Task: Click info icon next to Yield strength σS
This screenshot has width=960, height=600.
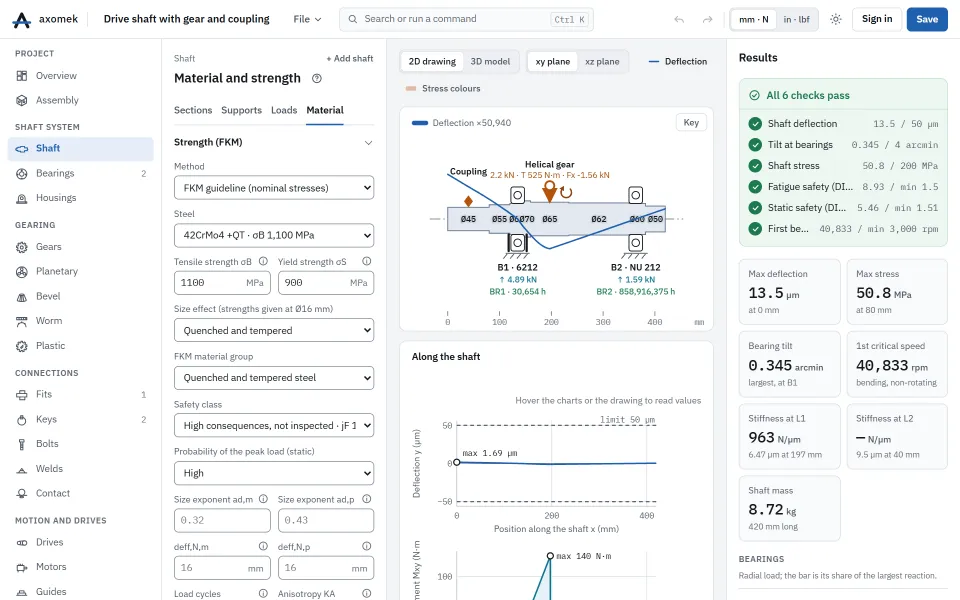Action: point(367,261)
